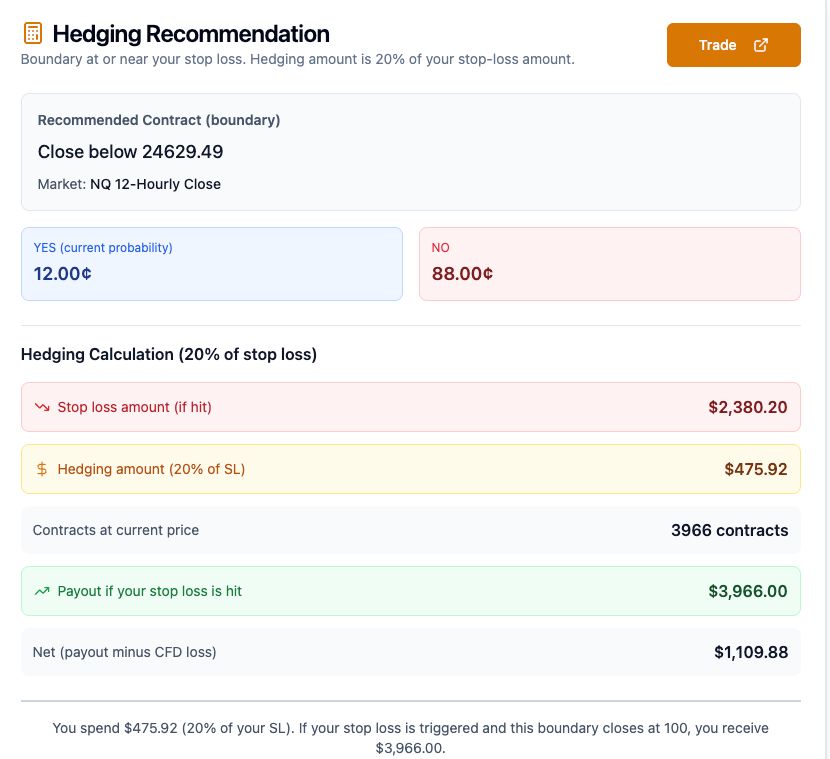This screenshot has width=830, height=759.
Task: Click the Hedging amount 20% of SL row
Action: click(x=410, y=469)
